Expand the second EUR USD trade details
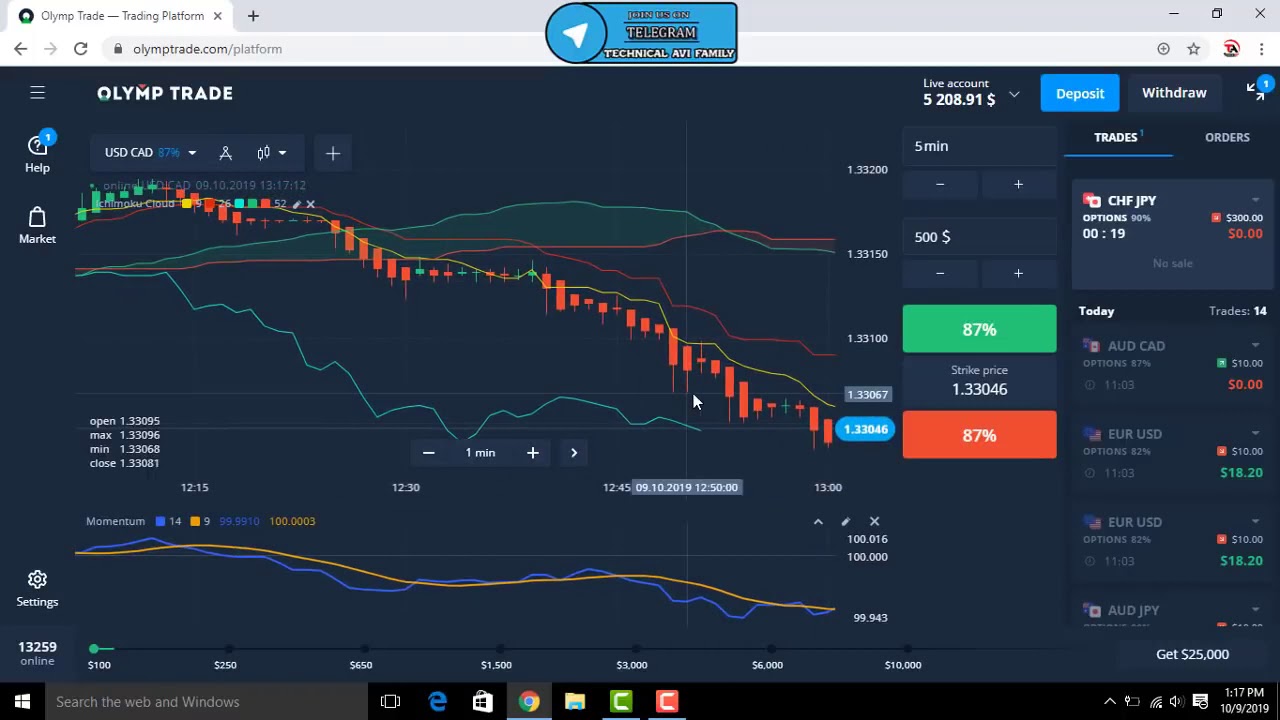 pos(1255,522)
